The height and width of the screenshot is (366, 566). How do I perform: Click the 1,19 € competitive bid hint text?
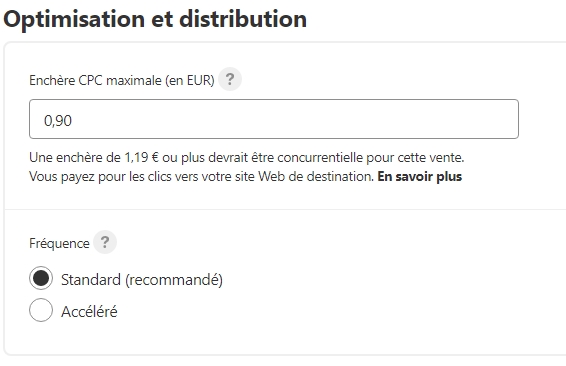(x=247, y=158)
